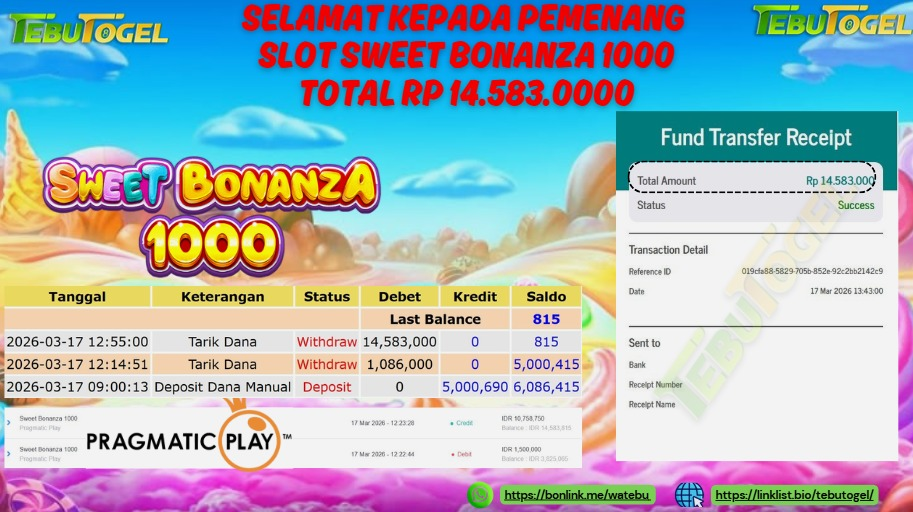
Task: Click the red Debit status dot
Action: [x=452, y=454]
